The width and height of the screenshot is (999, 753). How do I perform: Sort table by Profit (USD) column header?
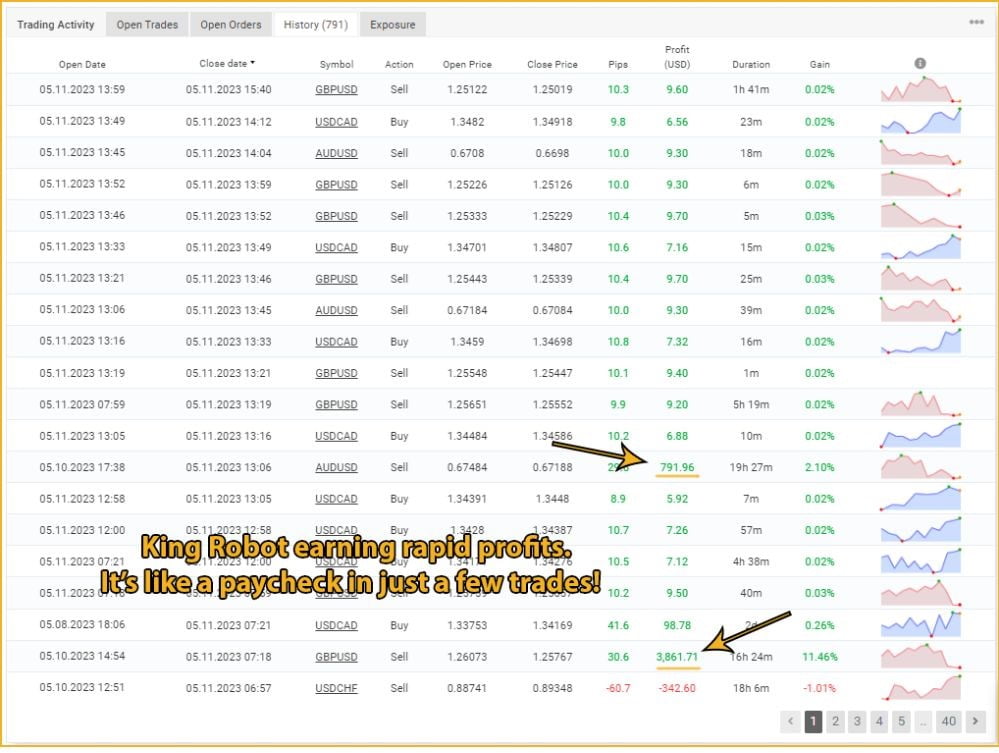pos(677,57)
